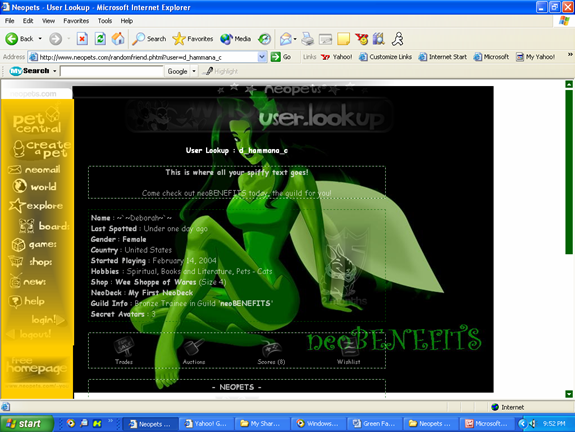Click logout! in sidebar
576x433 pixels.
coord(29,334)
